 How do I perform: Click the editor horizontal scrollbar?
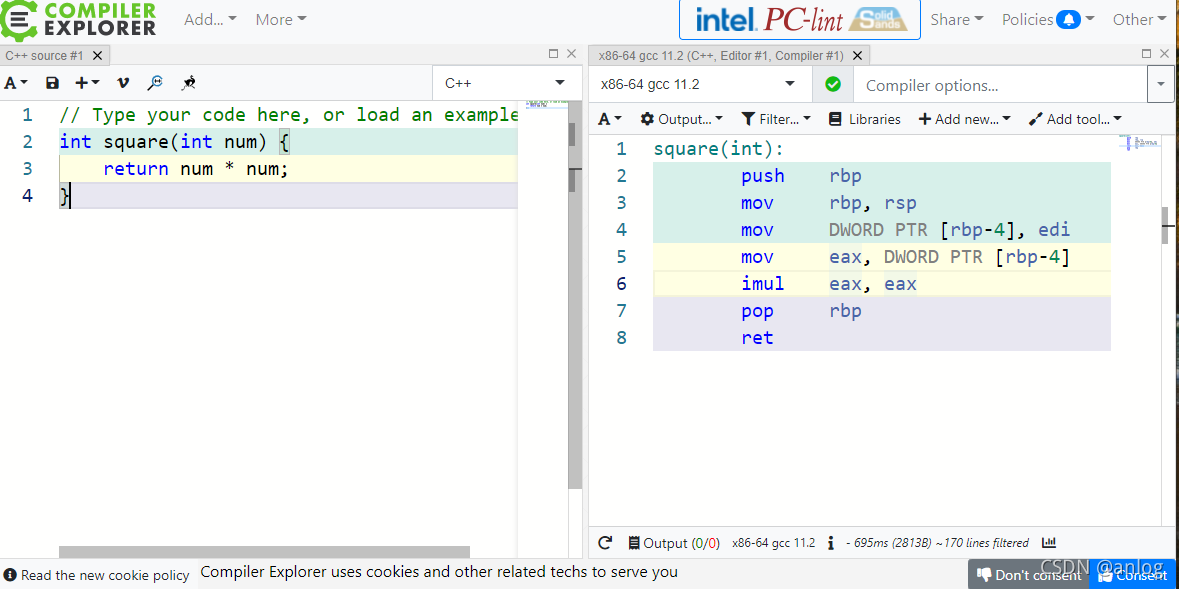[264, 552]
